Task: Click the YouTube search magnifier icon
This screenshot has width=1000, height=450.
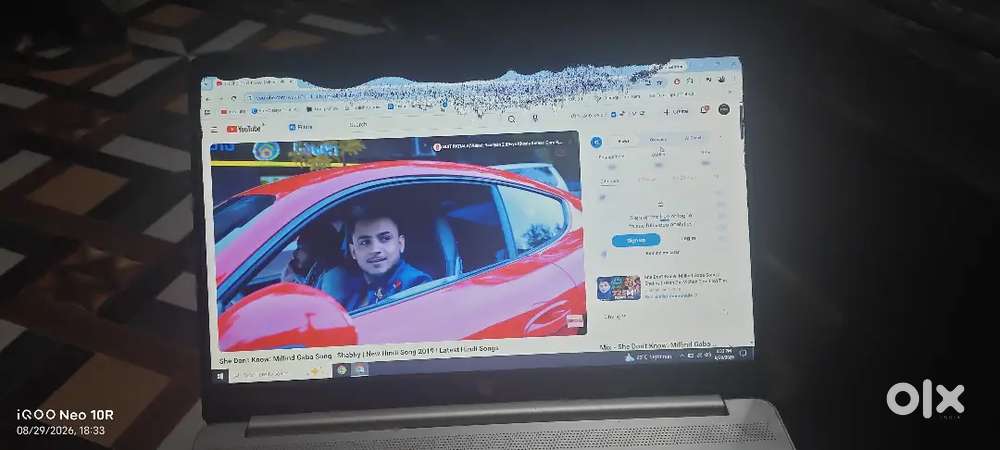Action: click(511, 119)
